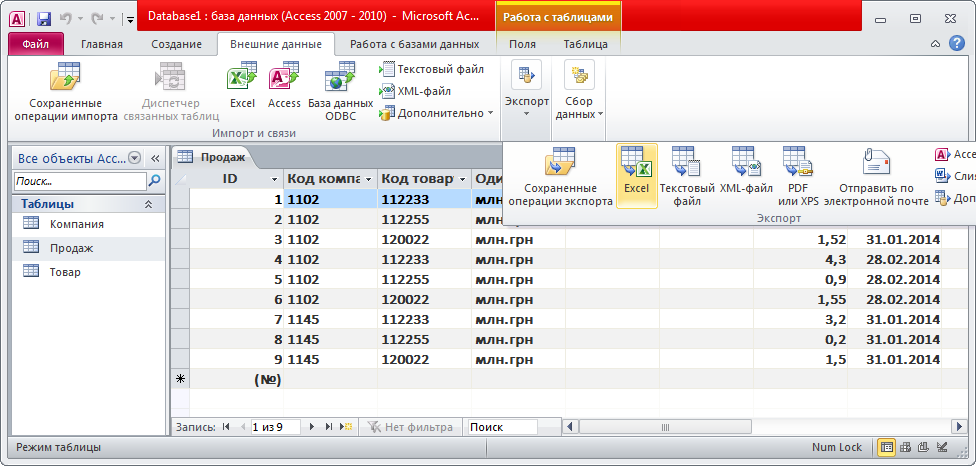The width and height of the screenshot is (976, 466).
Task: Click the navigation pane search field
Action: pyautogui.click(x=80, y=182)
